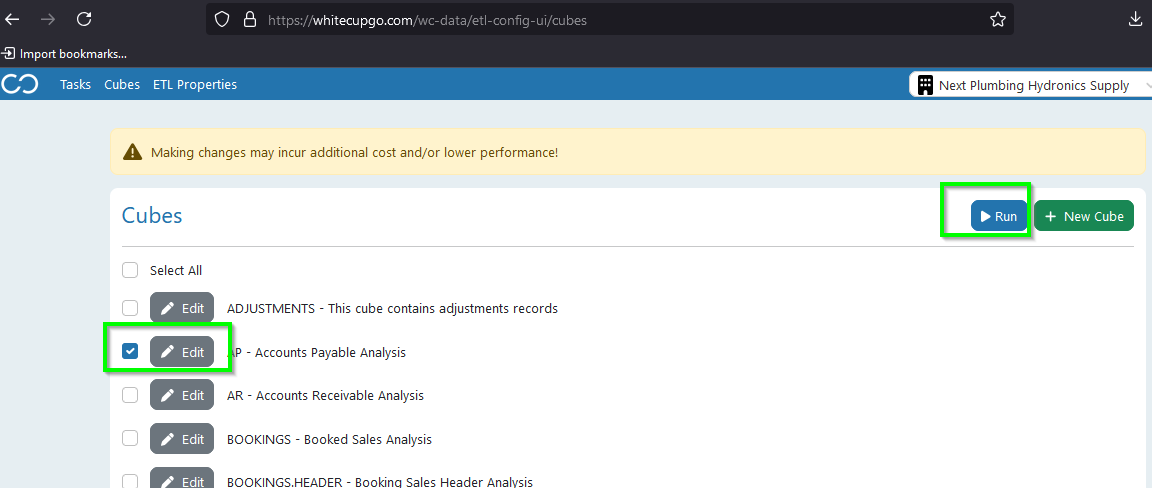
Task: Click the URL address bar
Action: tap(600, 19)
